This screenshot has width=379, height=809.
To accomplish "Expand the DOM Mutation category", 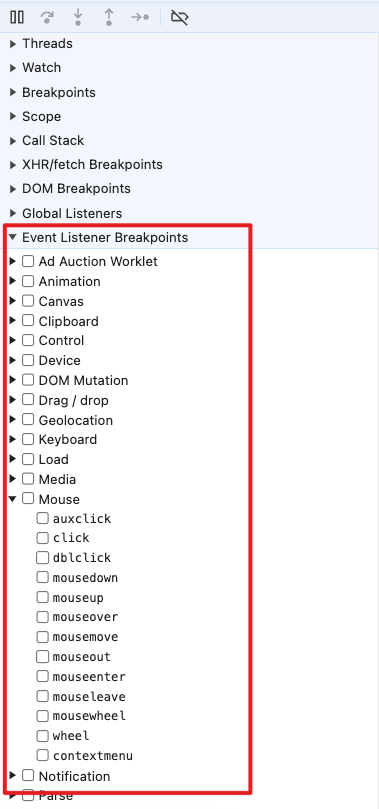I will 13,380.
